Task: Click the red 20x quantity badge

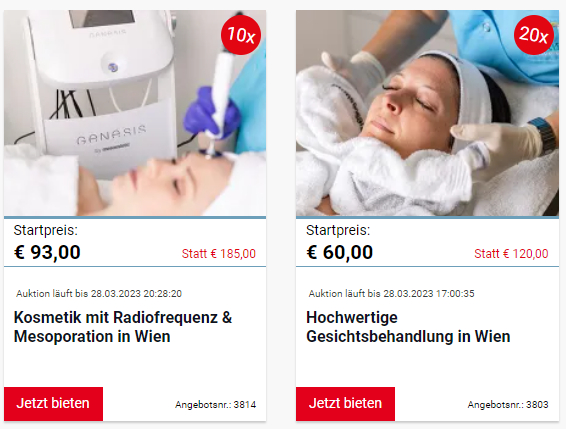Action: tap(534, 35)
